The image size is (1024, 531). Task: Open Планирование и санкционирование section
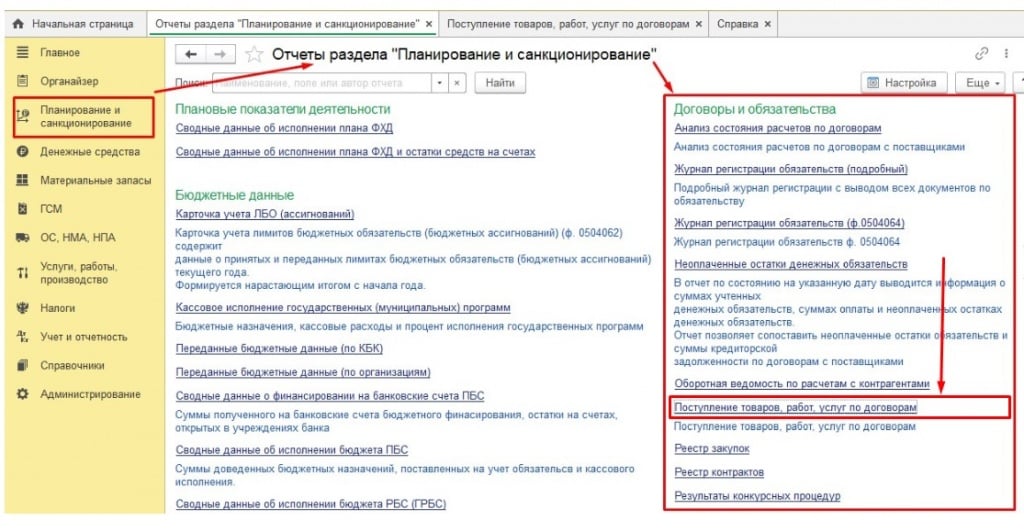tap(84, 117)
